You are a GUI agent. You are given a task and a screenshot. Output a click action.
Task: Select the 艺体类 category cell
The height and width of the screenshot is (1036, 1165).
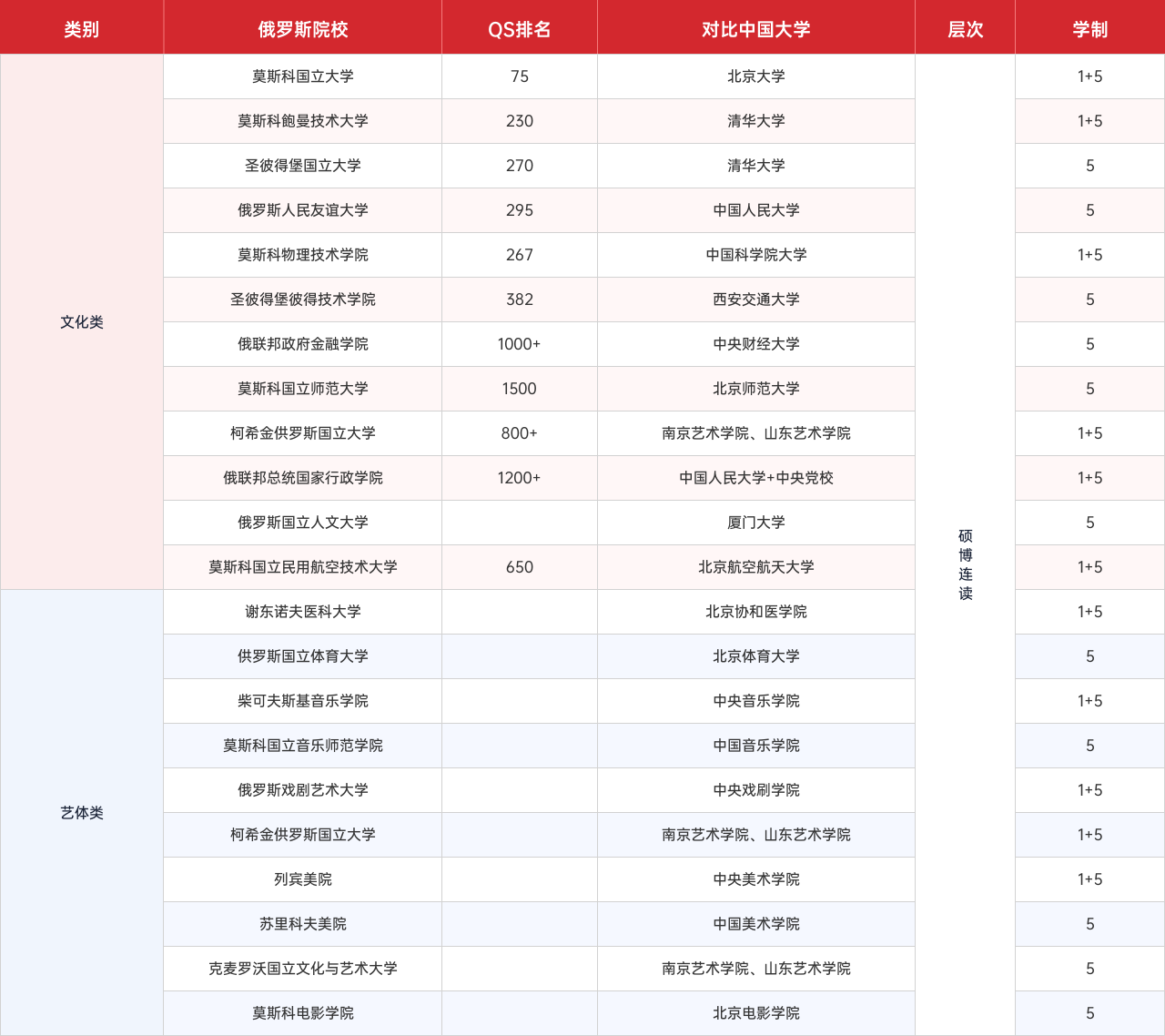coord(82,813)
